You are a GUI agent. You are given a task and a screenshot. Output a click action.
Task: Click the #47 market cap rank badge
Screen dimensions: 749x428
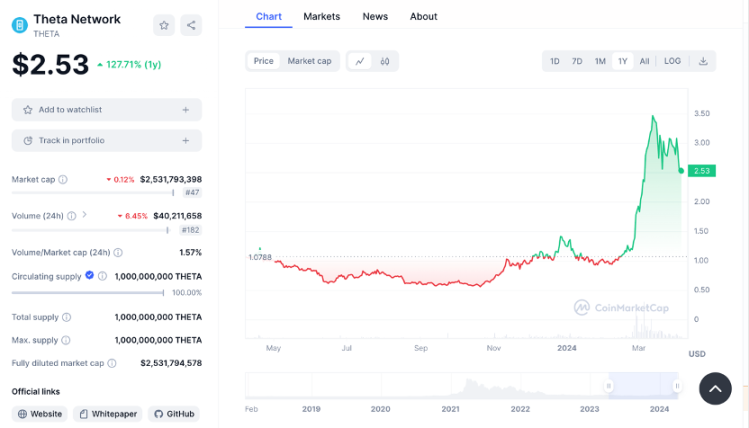pyautogui.click(x=192, y=193)
